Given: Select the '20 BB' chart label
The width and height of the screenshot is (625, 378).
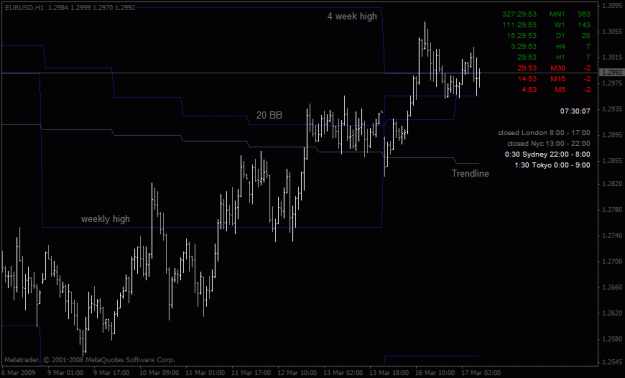Looking at the screenshot, I should [x=269, y=115].
